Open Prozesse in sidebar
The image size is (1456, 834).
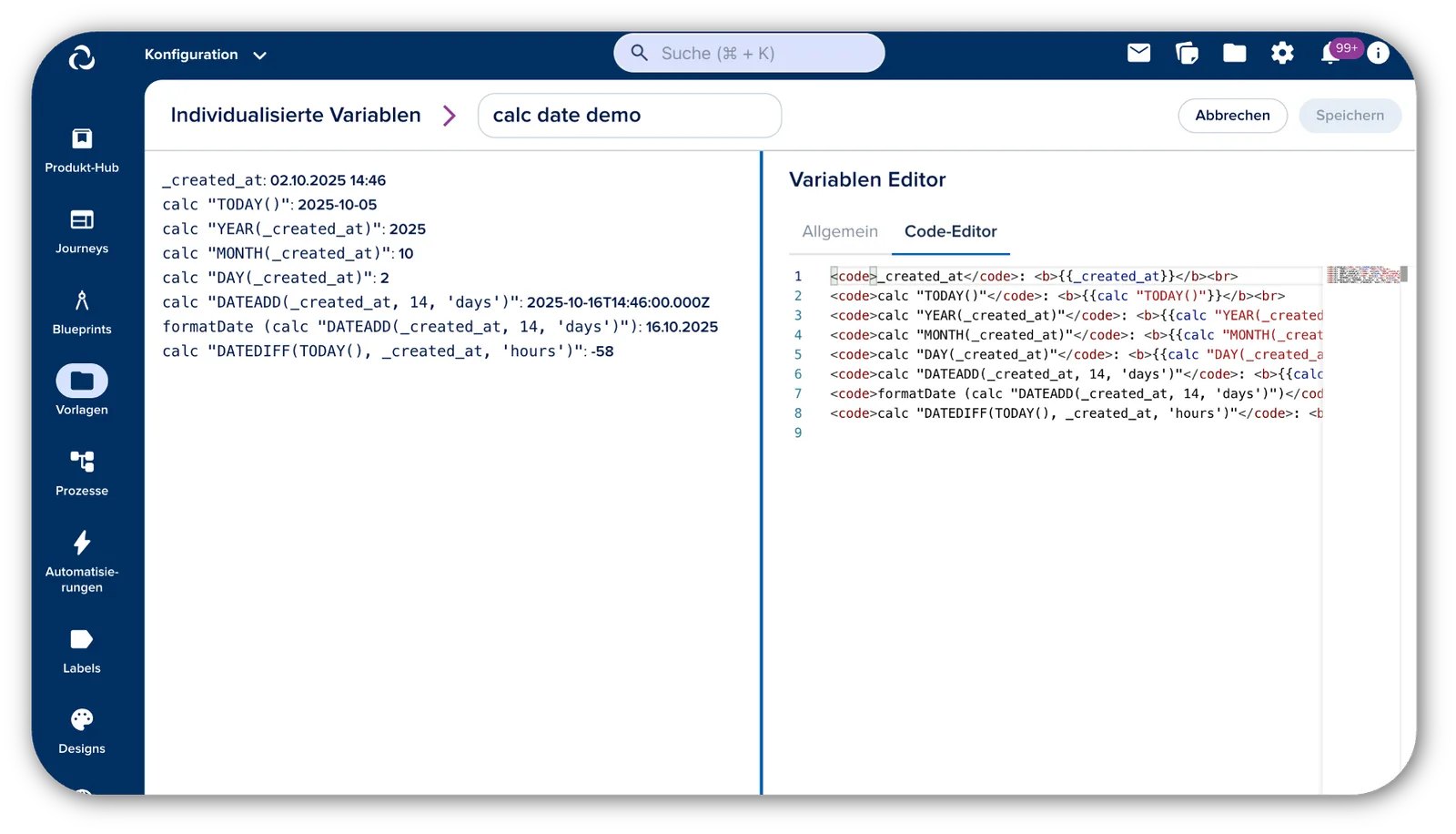click(x=82, y=474)
